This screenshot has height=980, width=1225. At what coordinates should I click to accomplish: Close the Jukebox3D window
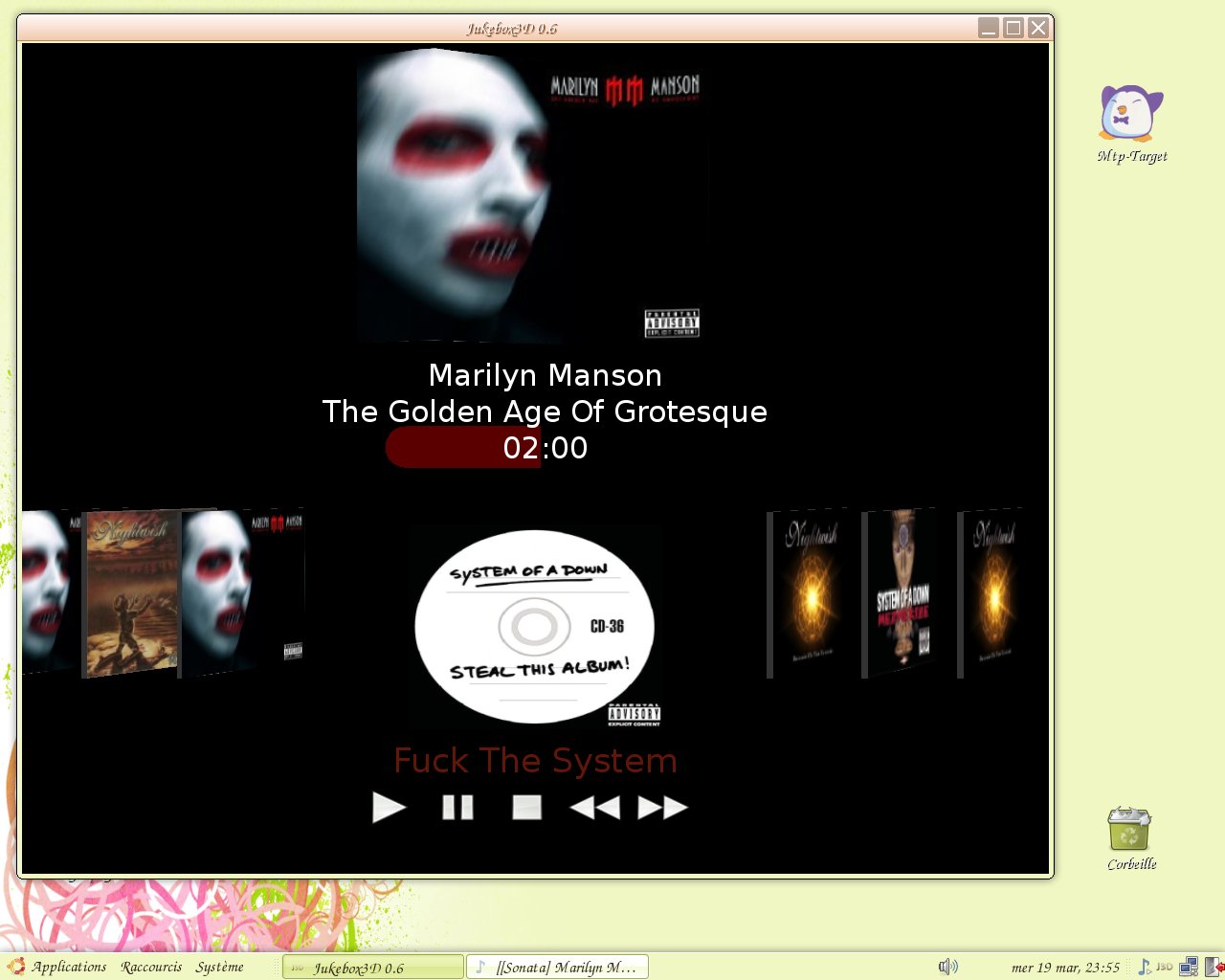tap(1038, 28)
